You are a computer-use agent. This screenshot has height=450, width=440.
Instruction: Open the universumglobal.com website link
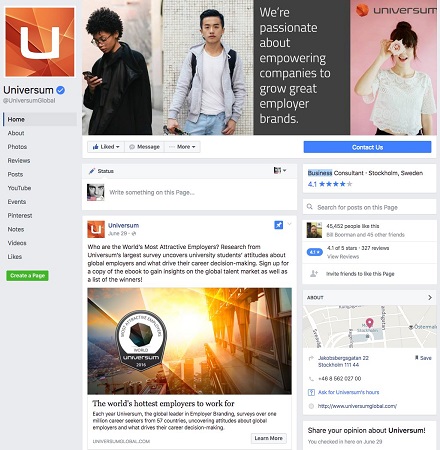(357, 406)
